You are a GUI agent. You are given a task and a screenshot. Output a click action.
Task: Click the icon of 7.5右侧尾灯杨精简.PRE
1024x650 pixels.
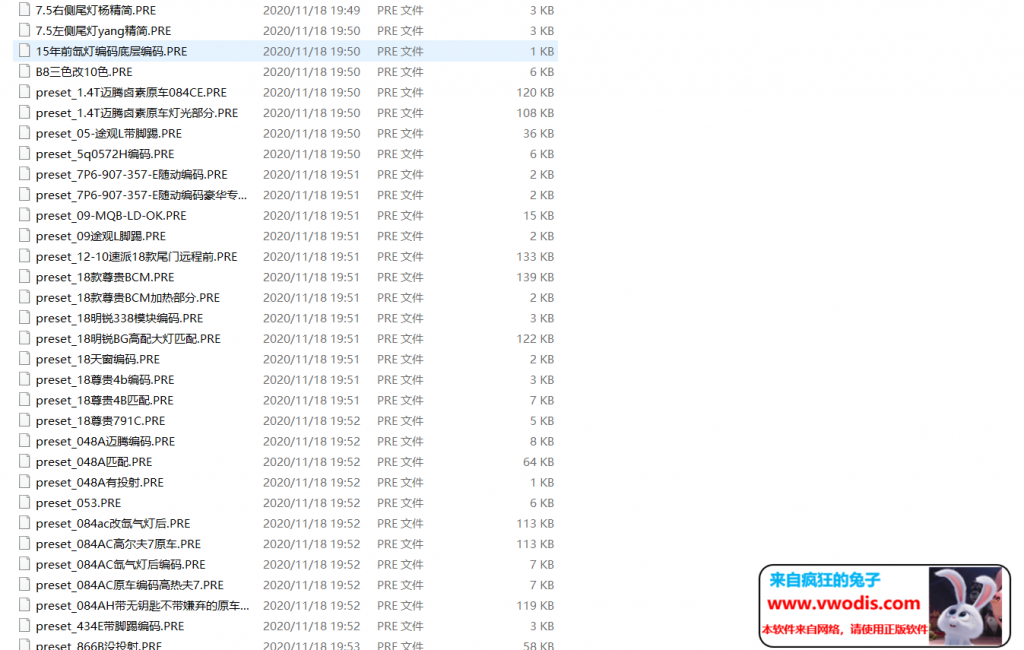(x=24, y=10)
